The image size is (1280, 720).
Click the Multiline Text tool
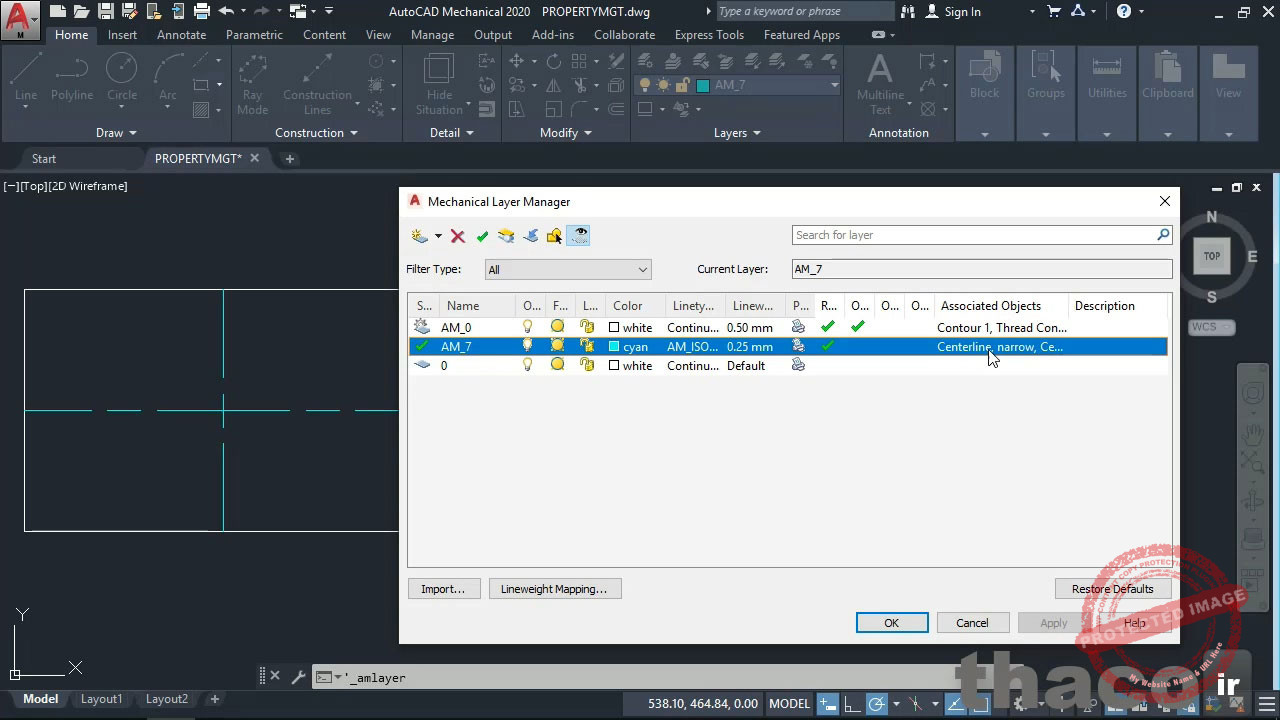point(880,82)
